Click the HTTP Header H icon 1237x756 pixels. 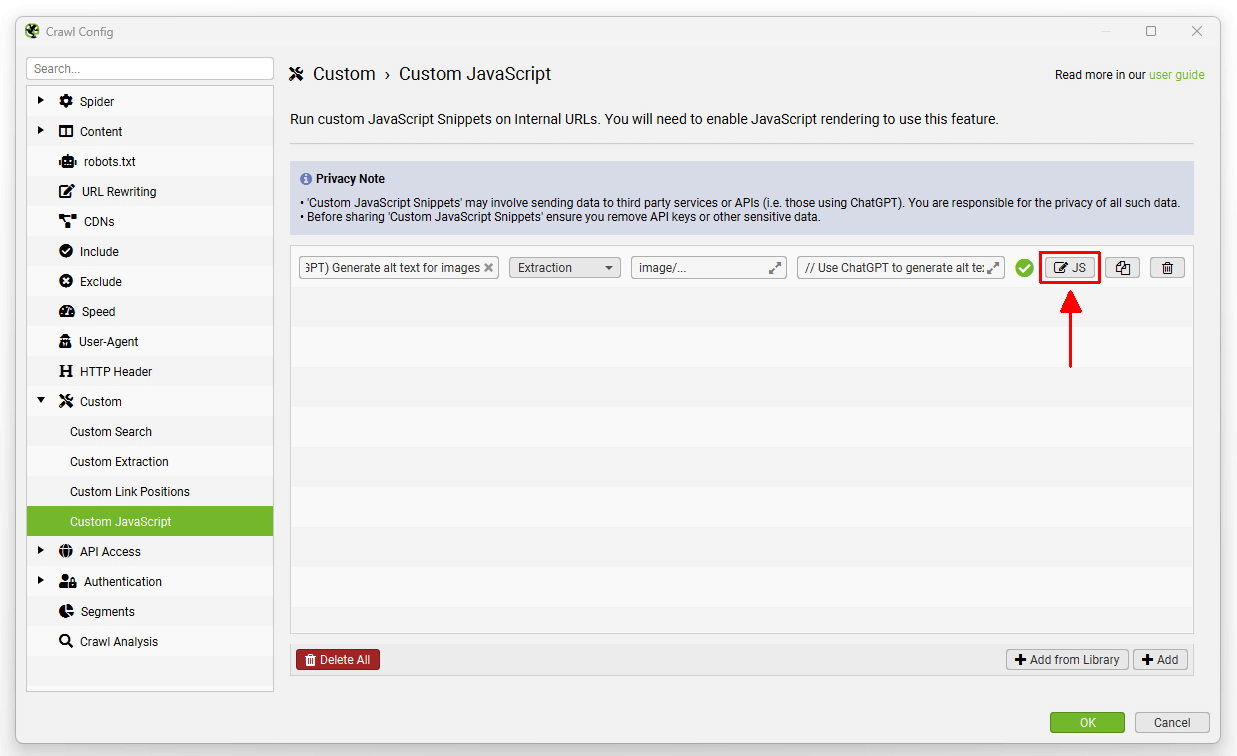66,371
